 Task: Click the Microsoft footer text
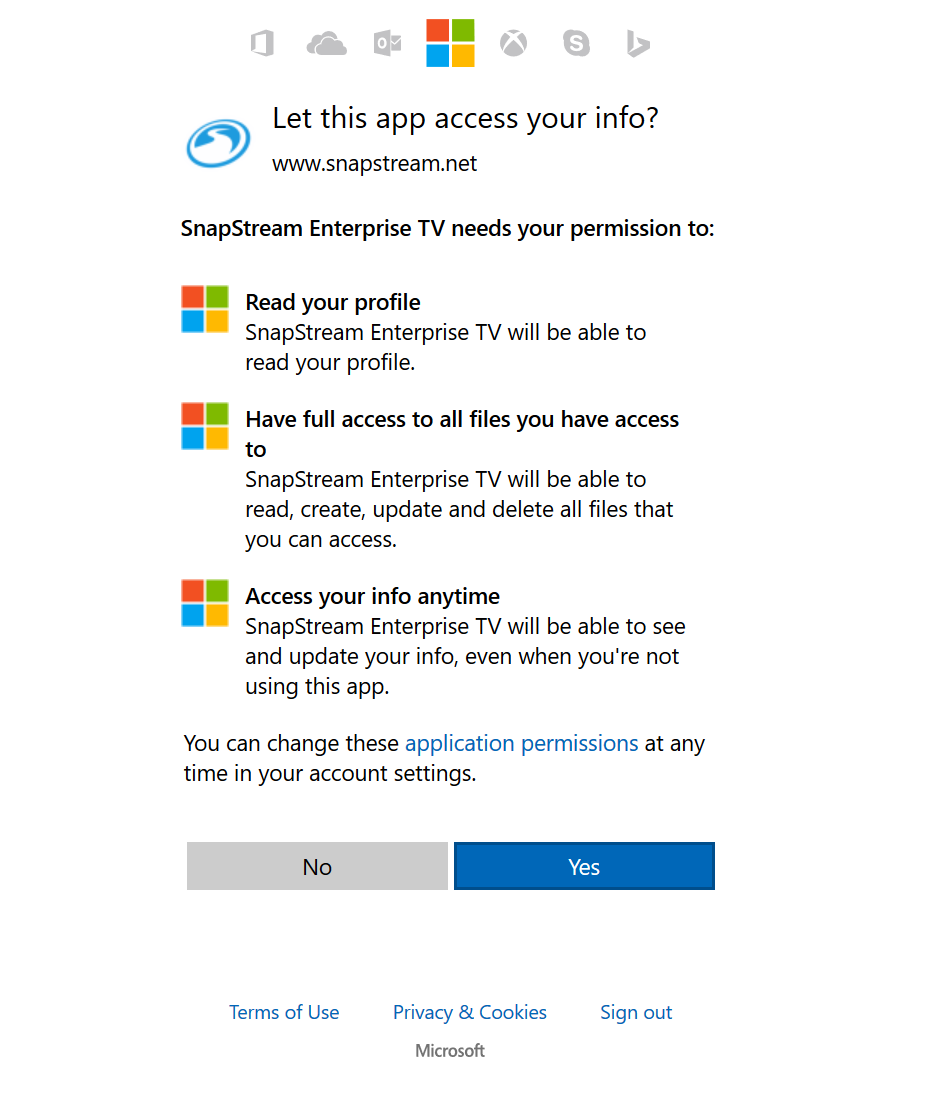coord(450,1050)
